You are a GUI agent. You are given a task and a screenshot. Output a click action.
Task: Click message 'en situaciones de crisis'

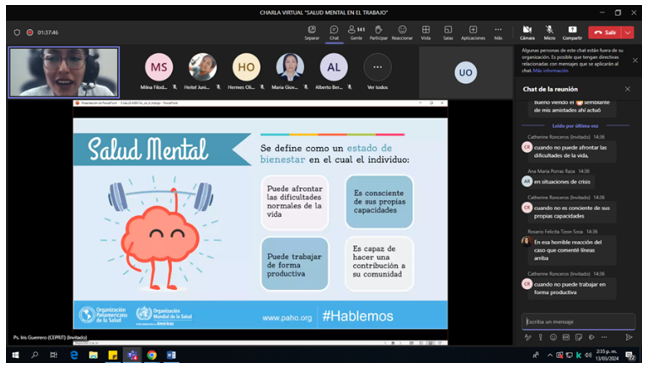pyautogui.click(x=562, y=181)
